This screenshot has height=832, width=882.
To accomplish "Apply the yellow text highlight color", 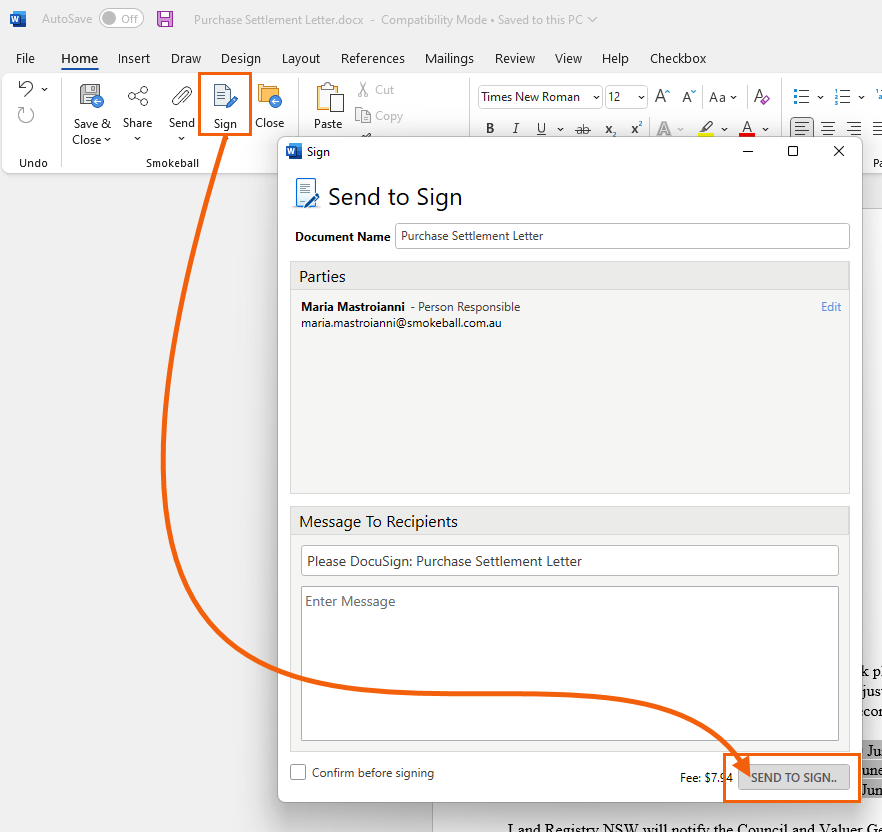I will pos(706,129).
